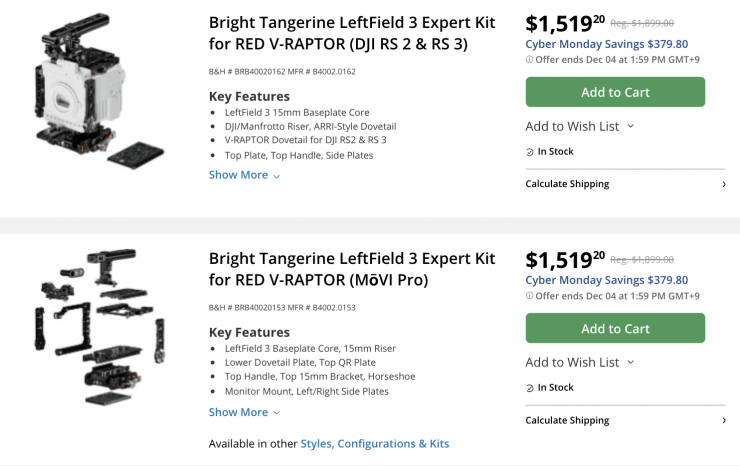Click the offer info icon on first product

(x=529, y=60)
